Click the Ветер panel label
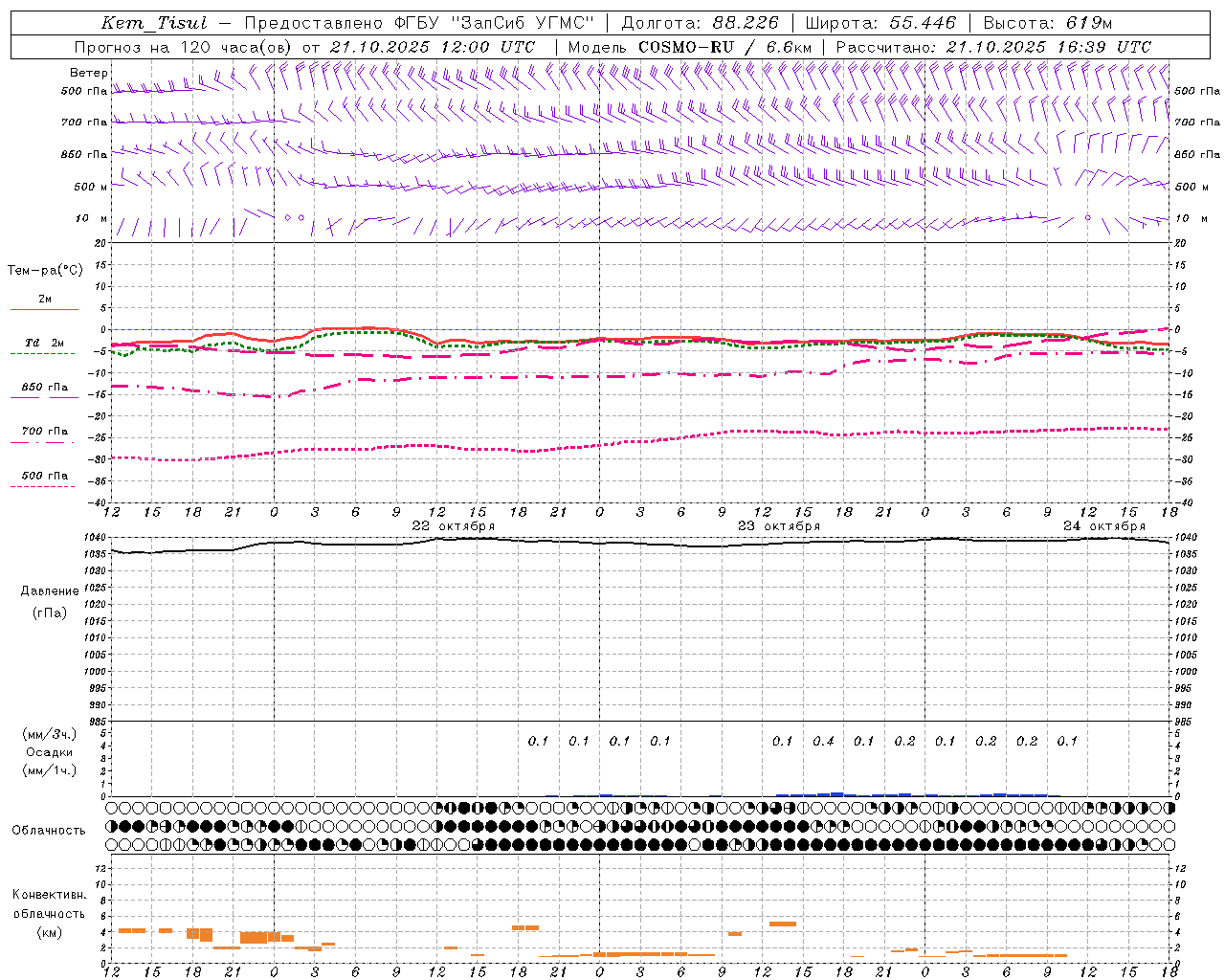Screen dimensions: 1225x980 coord(88,73)
